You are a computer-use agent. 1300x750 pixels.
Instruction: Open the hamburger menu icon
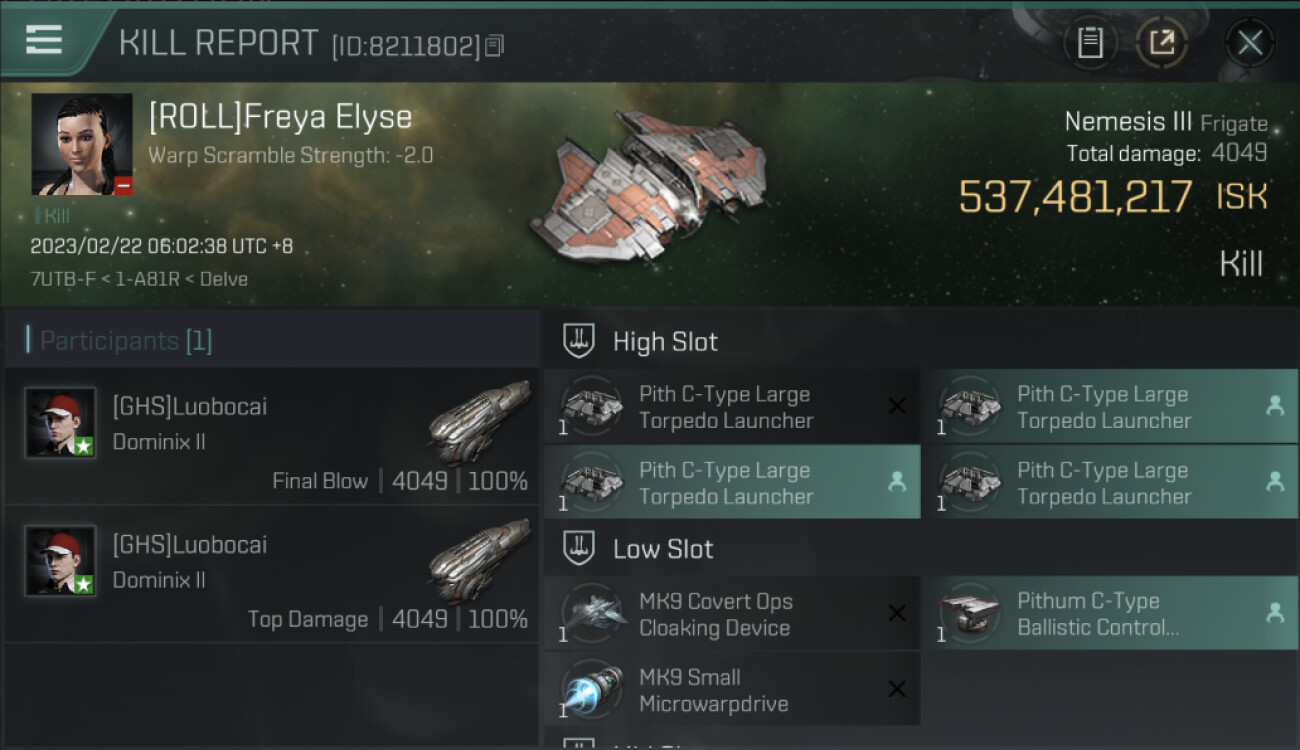[44, 40]
